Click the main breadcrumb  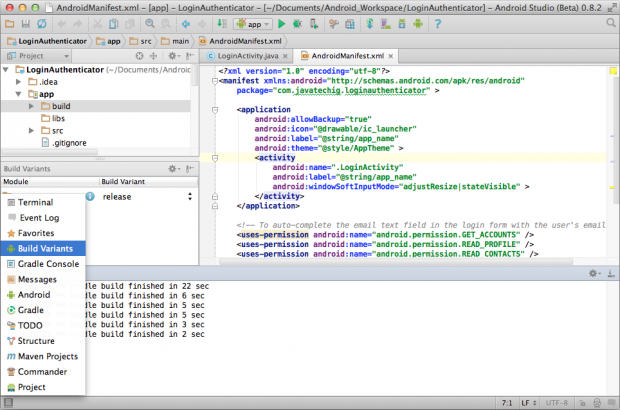pyautogui.click(x=175, y=41)
